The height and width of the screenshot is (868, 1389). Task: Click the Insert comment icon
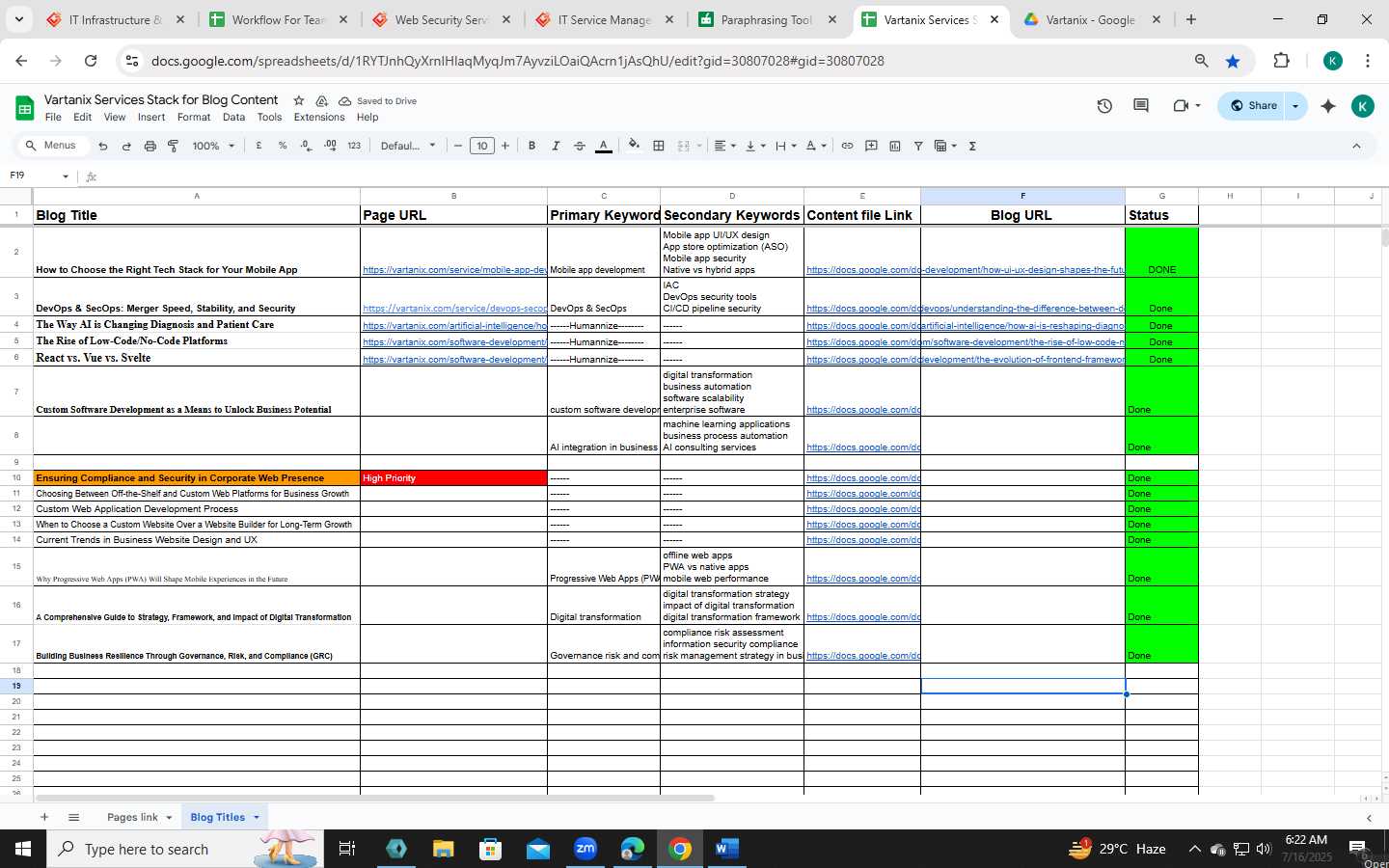point(871,146)
